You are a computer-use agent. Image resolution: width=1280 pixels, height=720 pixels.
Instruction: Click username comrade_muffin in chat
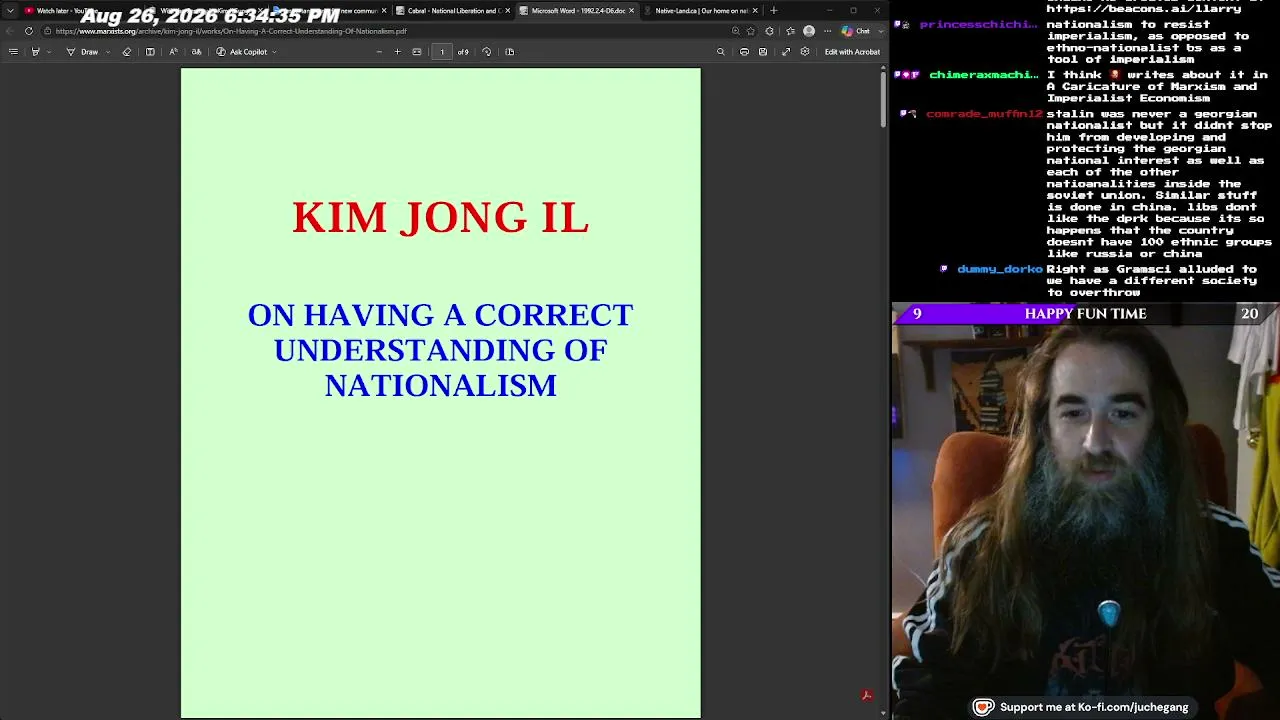(x=984, y=114)
